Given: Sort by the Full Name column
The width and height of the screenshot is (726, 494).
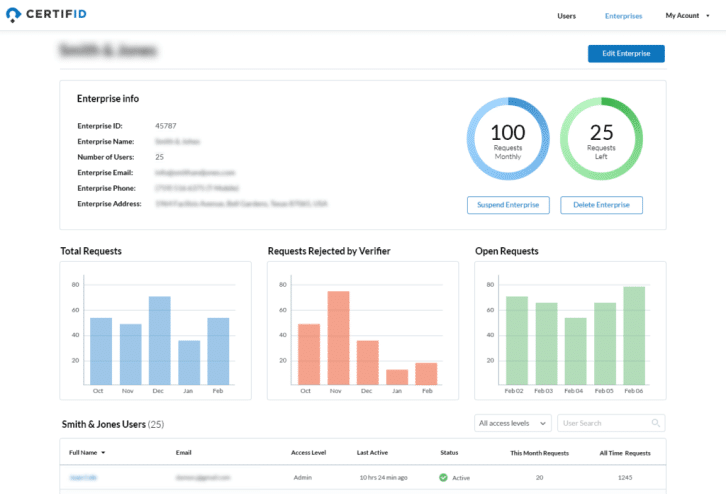Looking at the screenshot, I should tap(87, 453).
